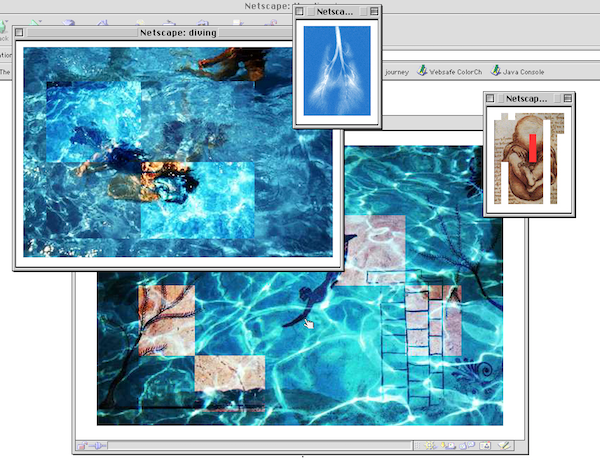The image size is (600, 470).
Task: Open the Address Book icon in status bar
Action: tap(485, 446)
